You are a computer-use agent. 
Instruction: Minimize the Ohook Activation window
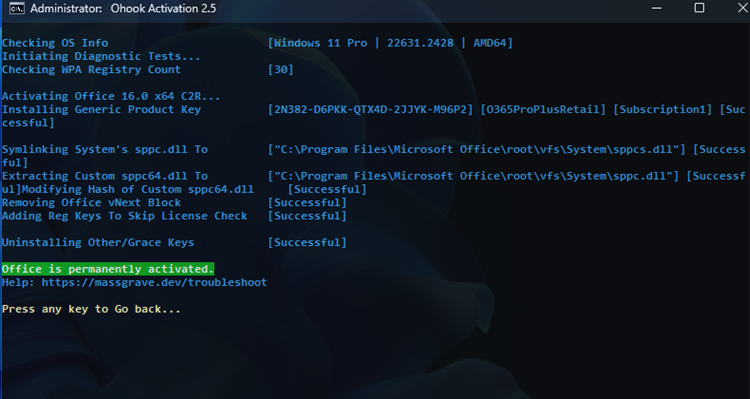tap(657, 8)
